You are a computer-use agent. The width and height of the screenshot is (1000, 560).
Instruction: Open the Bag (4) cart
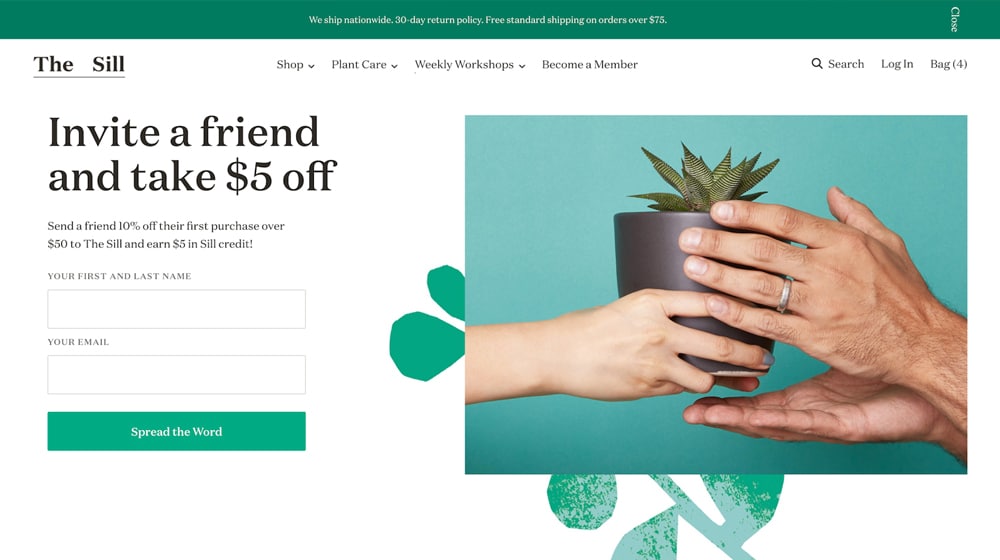click(948, 64)
